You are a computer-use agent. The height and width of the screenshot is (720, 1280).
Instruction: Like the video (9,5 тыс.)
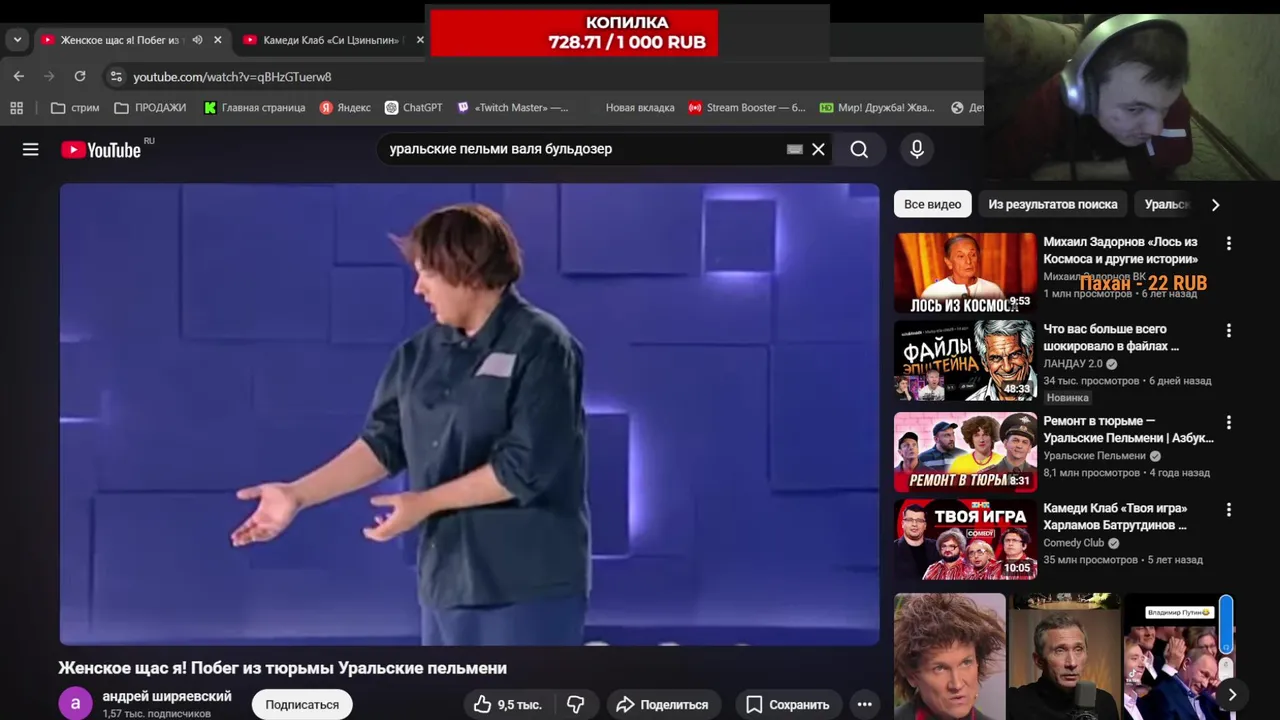tap(508, 704)
